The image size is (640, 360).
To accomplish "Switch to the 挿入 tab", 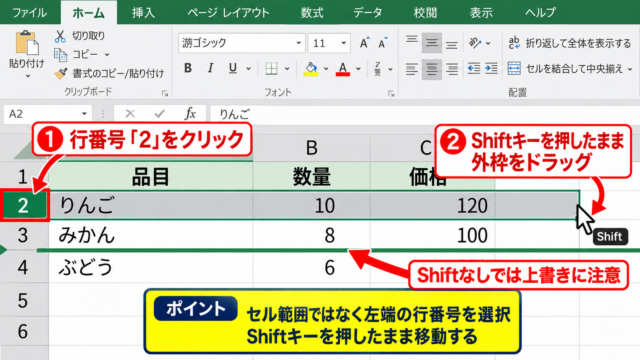I will pyautogui.click(x=143, y=13).
